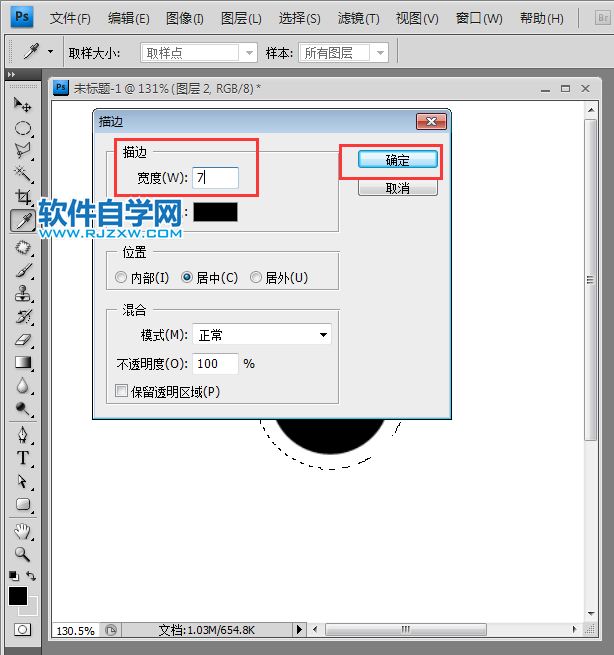Cancel stroke dialog with 取消 button
The width and height of the screenshot is (614, 655).
(x=398, y=188)
